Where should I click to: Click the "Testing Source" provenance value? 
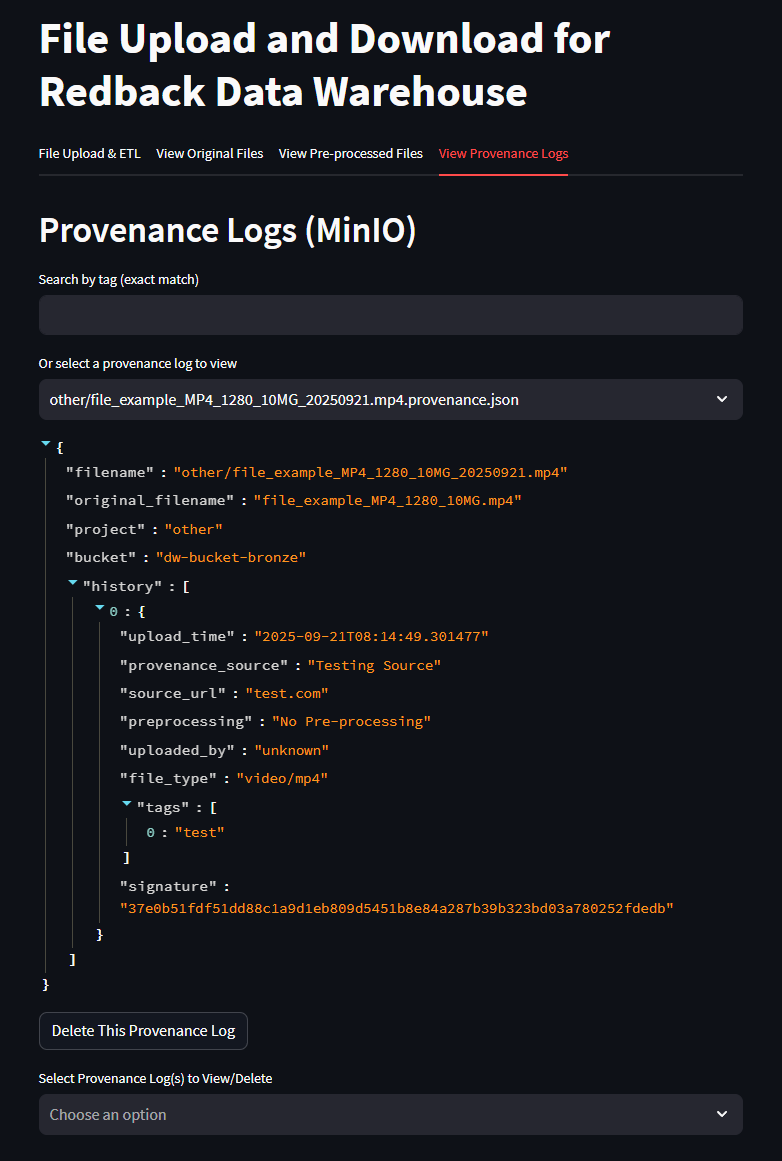coord(375,665)
